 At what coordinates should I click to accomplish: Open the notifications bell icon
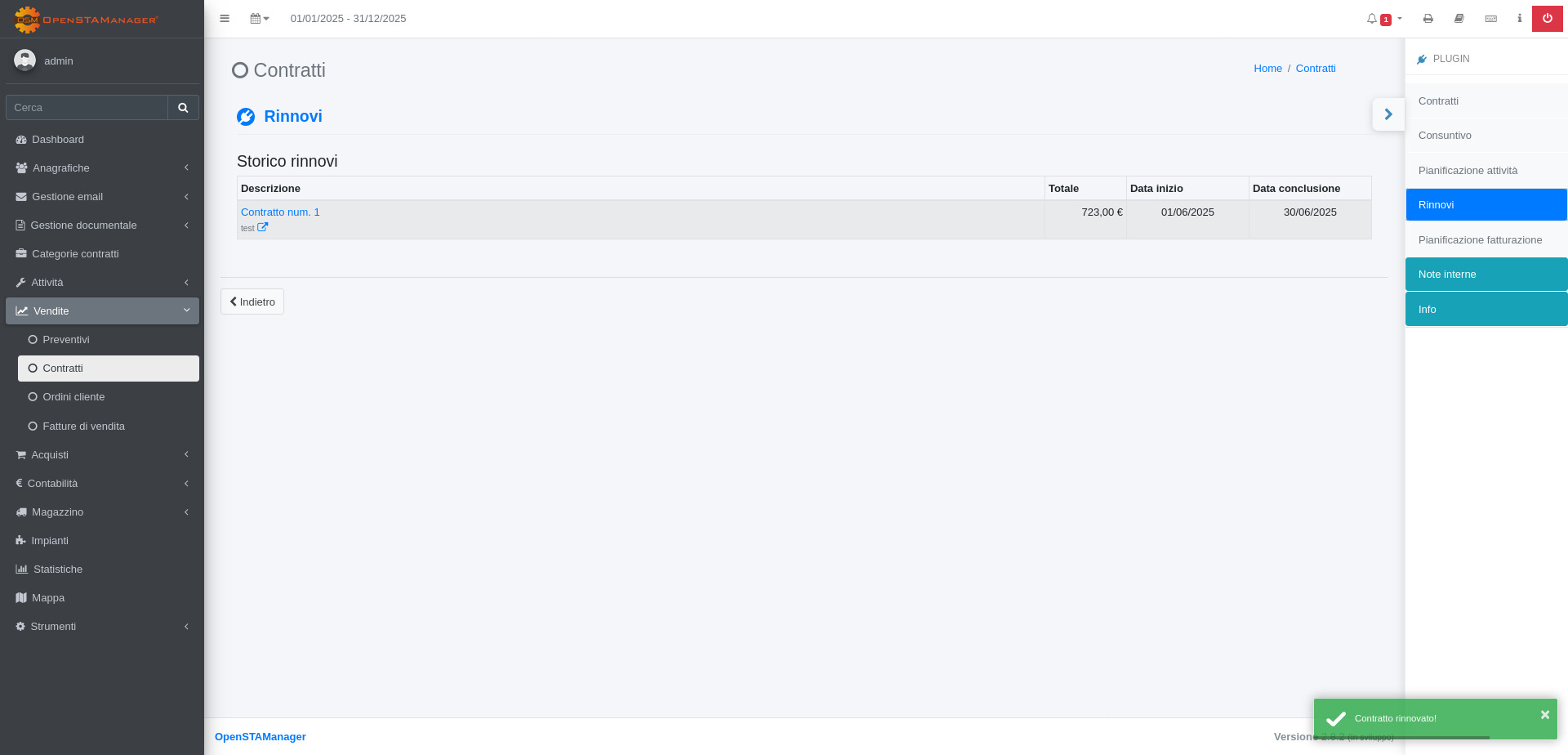1372,19
